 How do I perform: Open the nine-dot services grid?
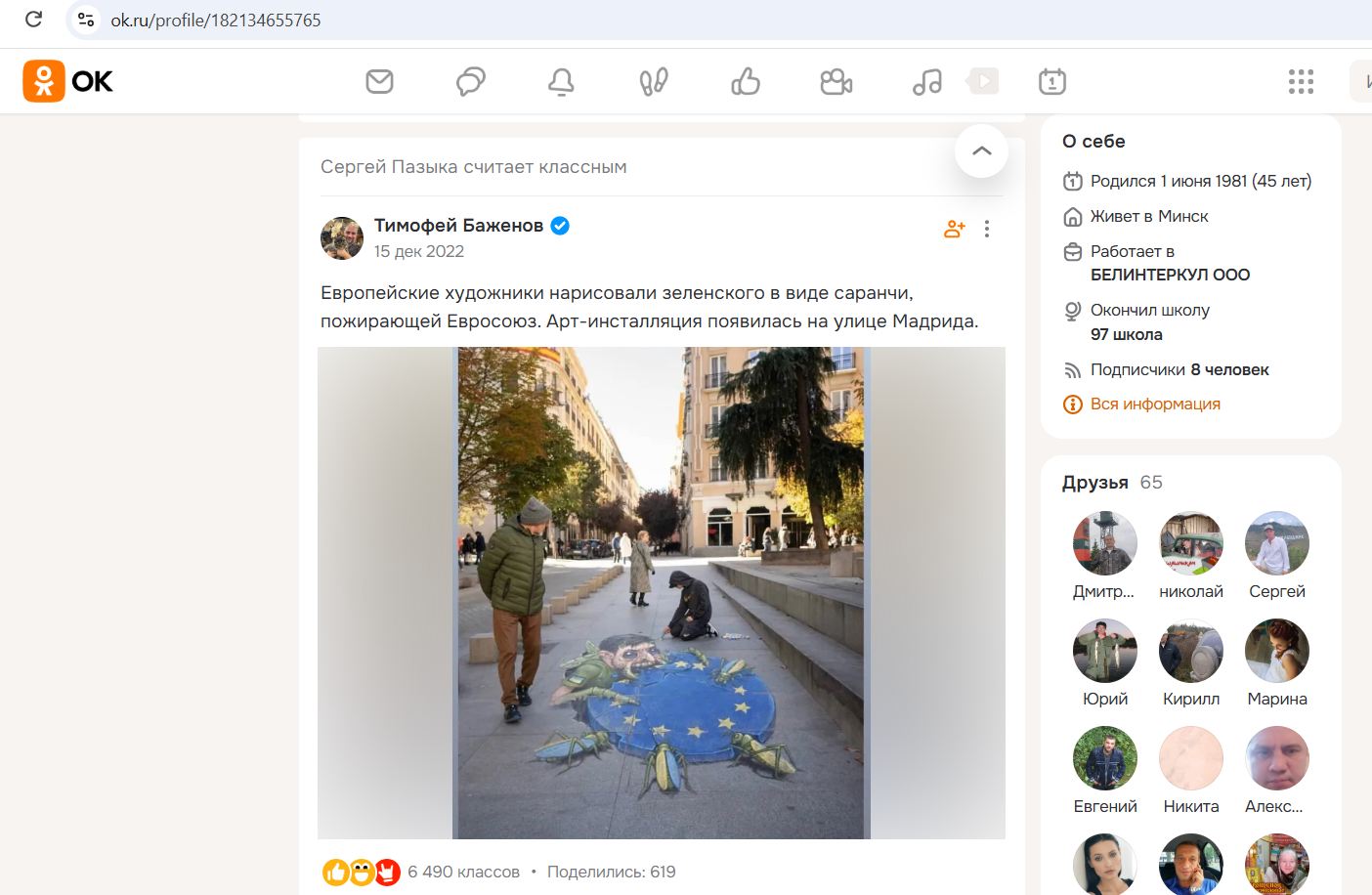1301,81
